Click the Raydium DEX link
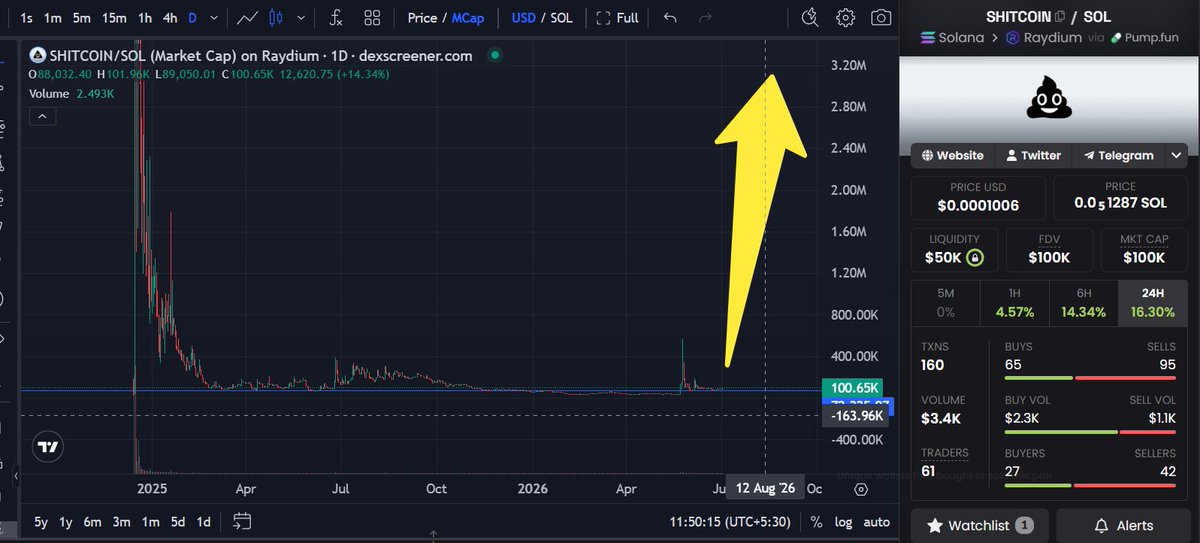The width and height of the screenshot is (1200, 543). 1044,38
